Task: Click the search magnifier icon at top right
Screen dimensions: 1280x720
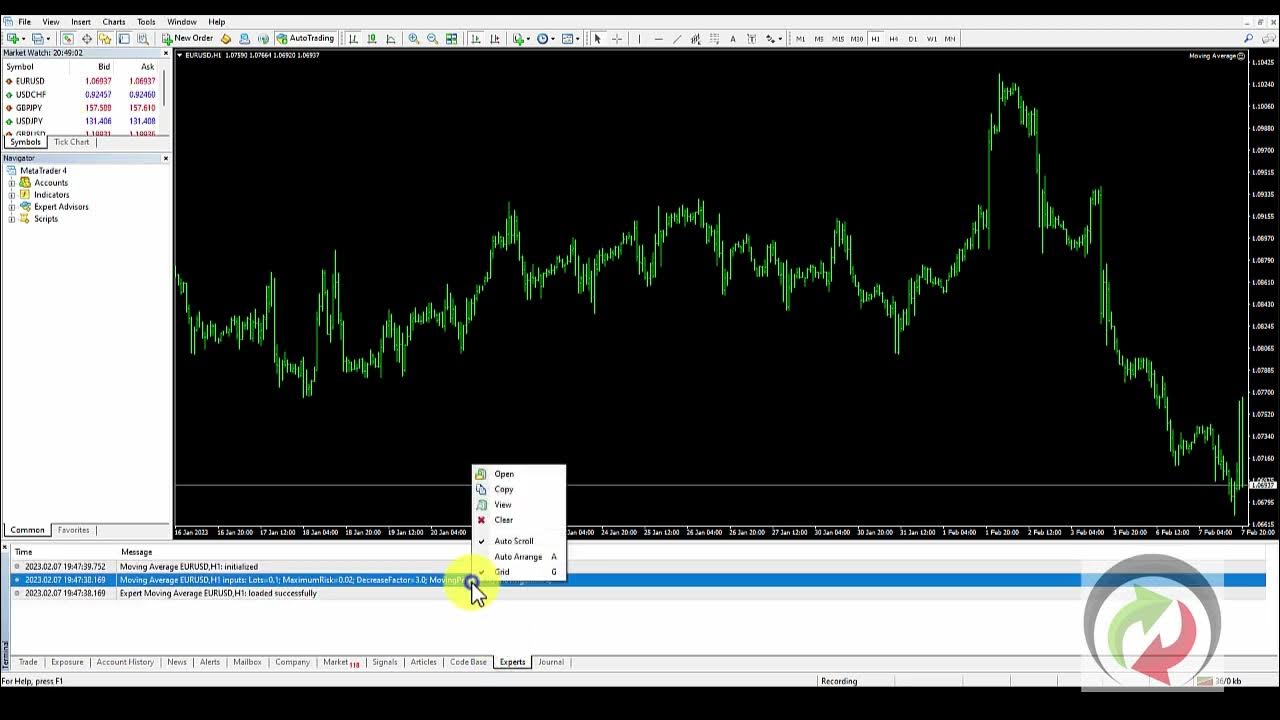Action: point(1248,39)
